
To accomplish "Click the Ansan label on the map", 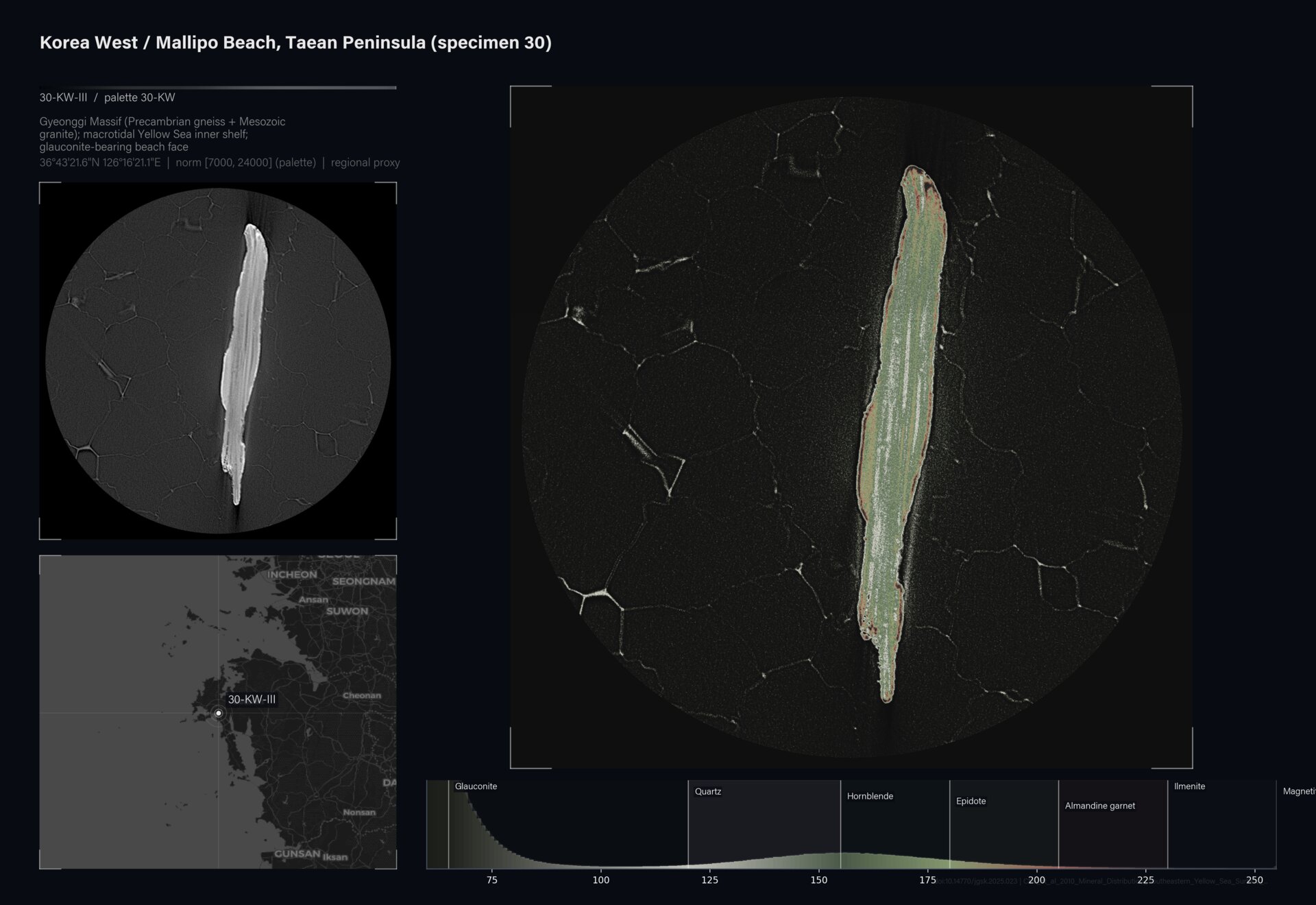I will [313, 599].
